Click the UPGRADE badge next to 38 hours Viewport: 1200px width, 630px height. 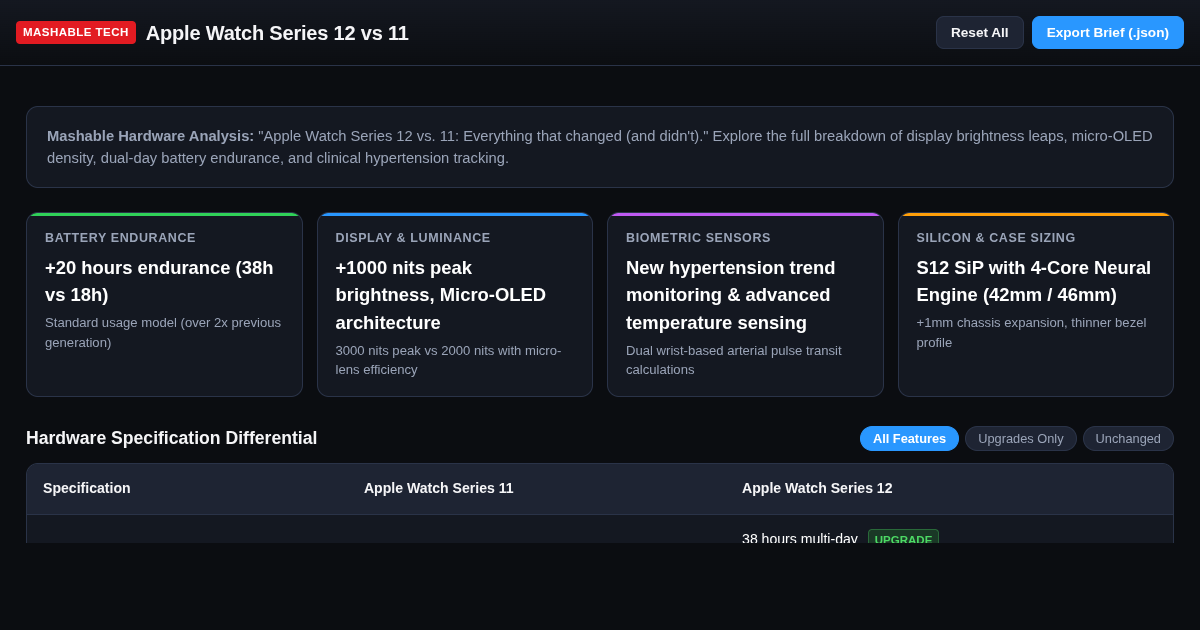pos(903,537)
